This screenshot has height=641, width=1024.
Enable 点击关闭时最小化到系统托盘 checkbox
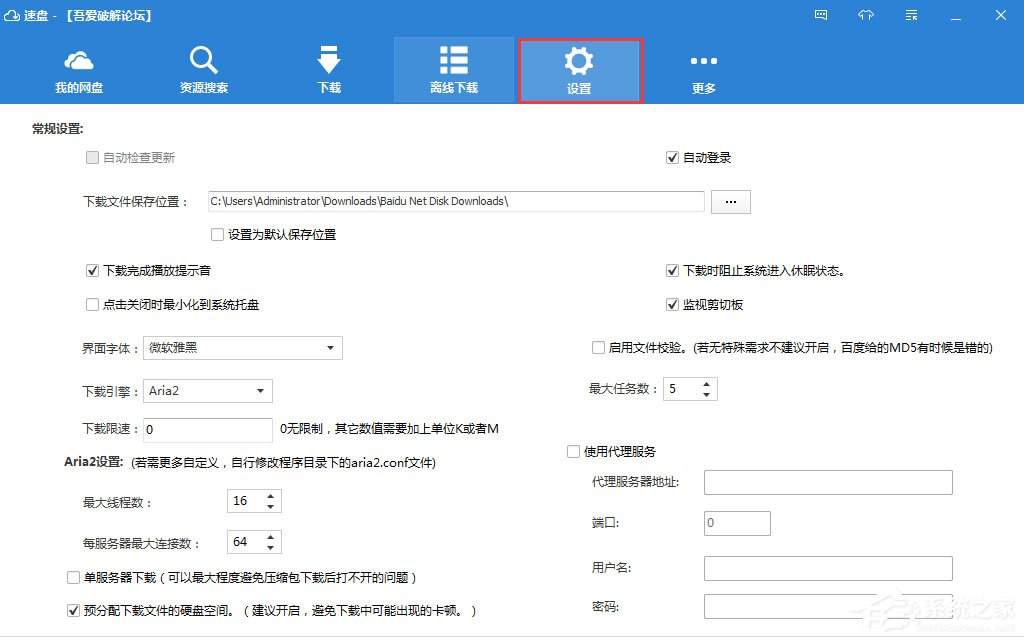(x=93, y=305)
